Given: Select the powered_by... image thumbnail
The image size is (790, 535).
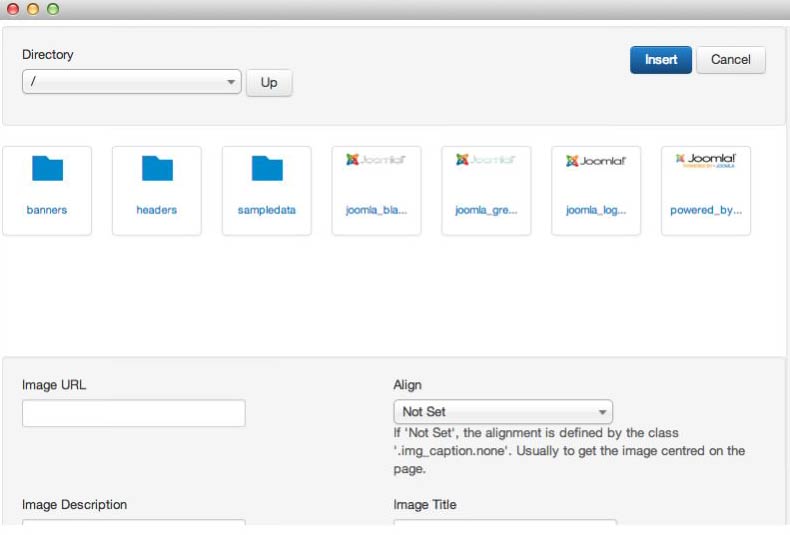Looking at the screenshot, I should [x=706, y=161].
